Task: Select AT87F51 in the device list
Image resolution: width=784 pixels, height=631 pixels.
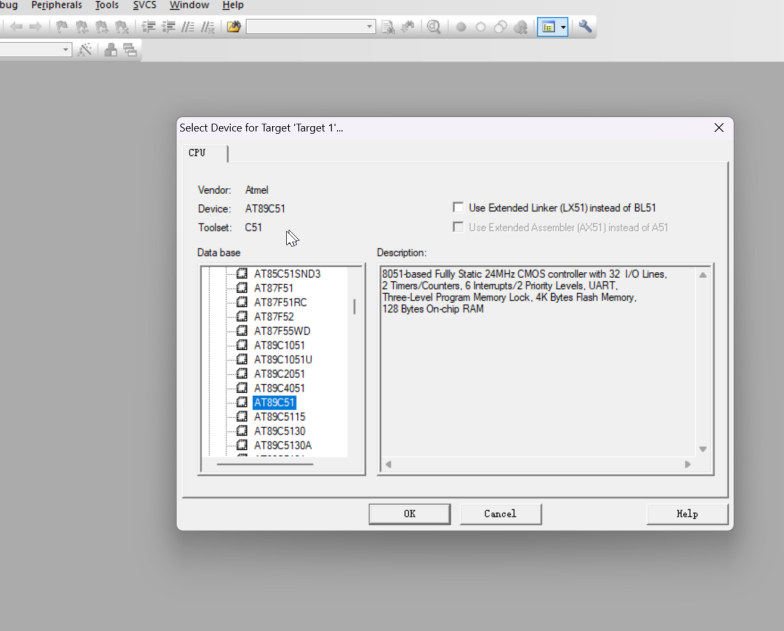Action: click(274, 288)
